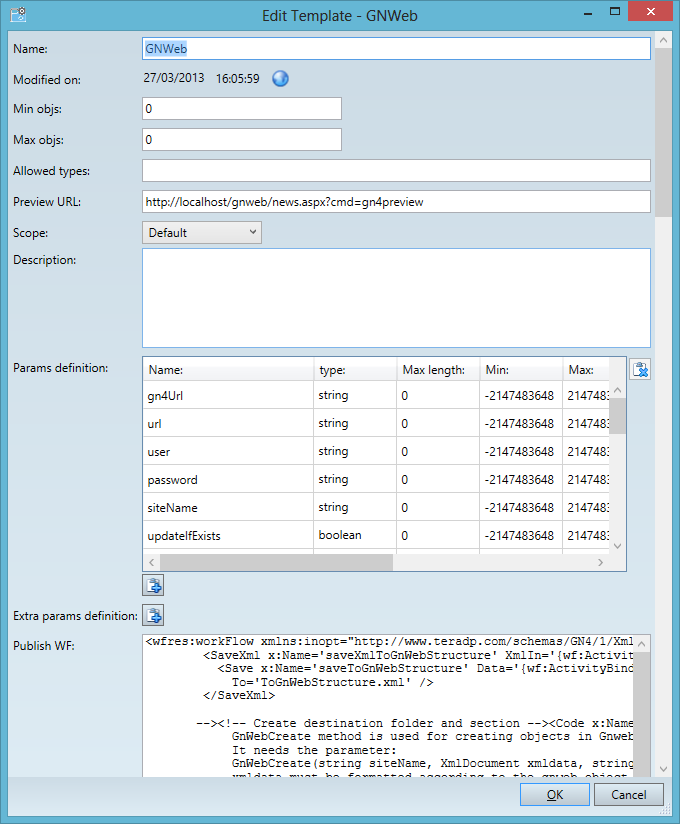
Task: Select the user parameter name cell
Action: pos(228,451)
